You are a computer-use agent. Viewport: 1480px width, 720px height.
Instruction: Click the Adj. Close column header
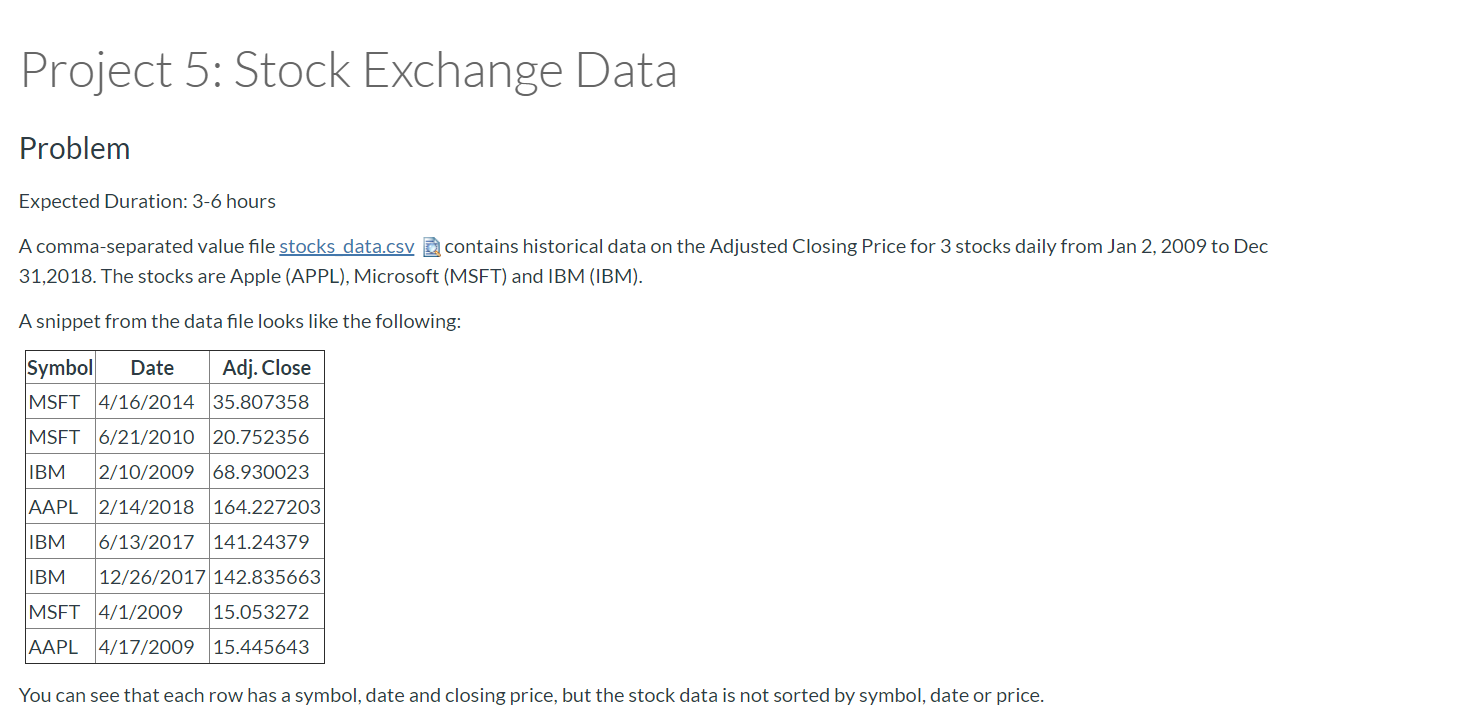(x=267, y=367)
